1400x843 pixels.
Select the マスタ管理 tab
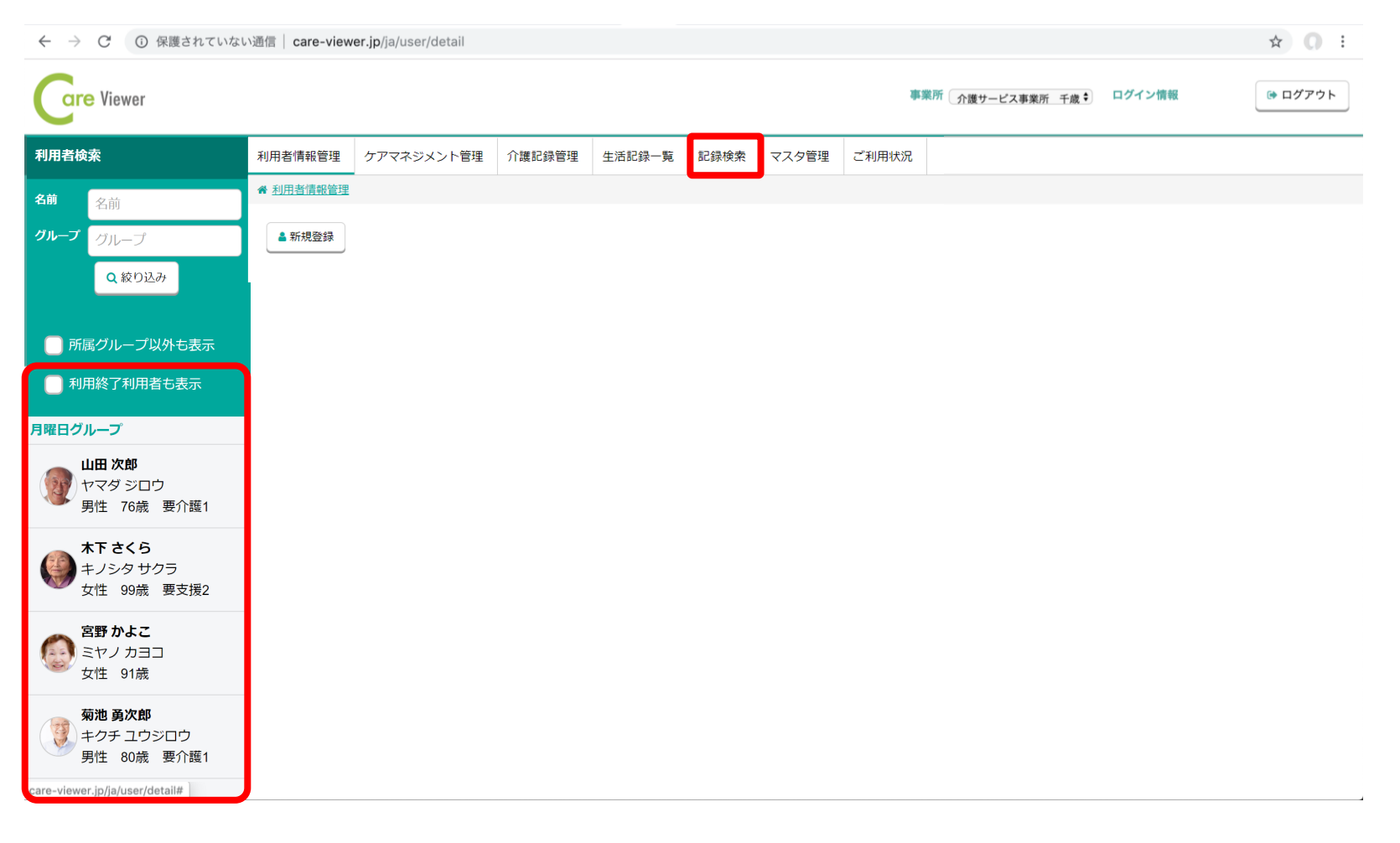[x=799, y=156]
